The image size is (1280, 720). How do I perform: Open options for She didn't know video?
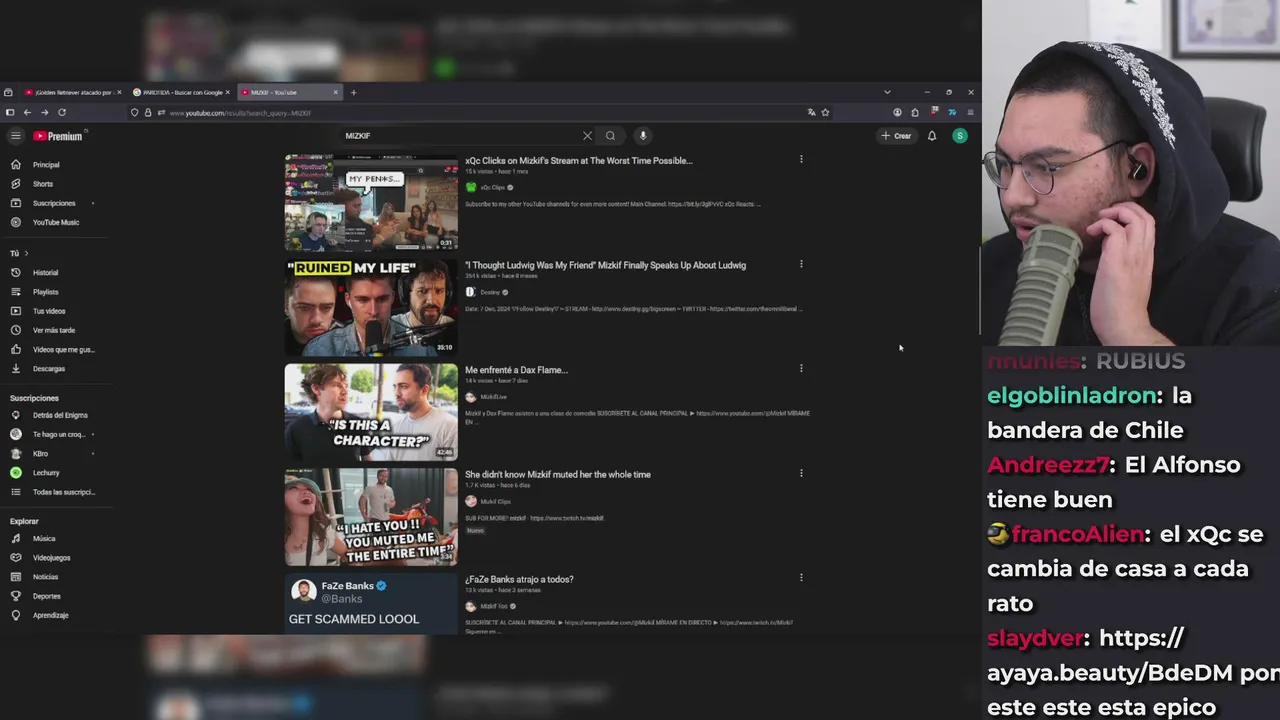(x=801, y=473)
